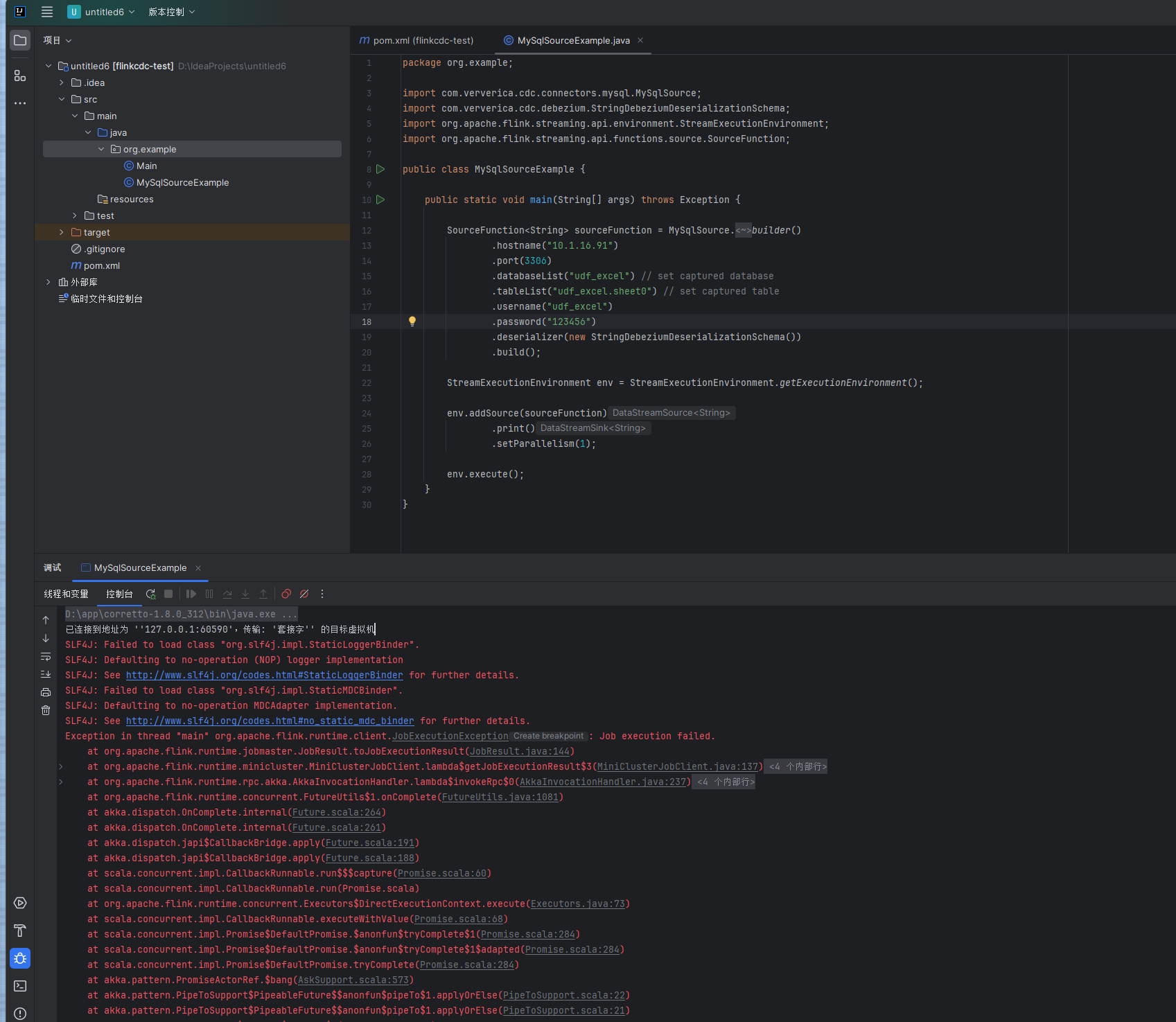Image resolution: width=1176 pixels, height=1022 pixels.
Task: Resume program execution
Action: click(191, 594)
